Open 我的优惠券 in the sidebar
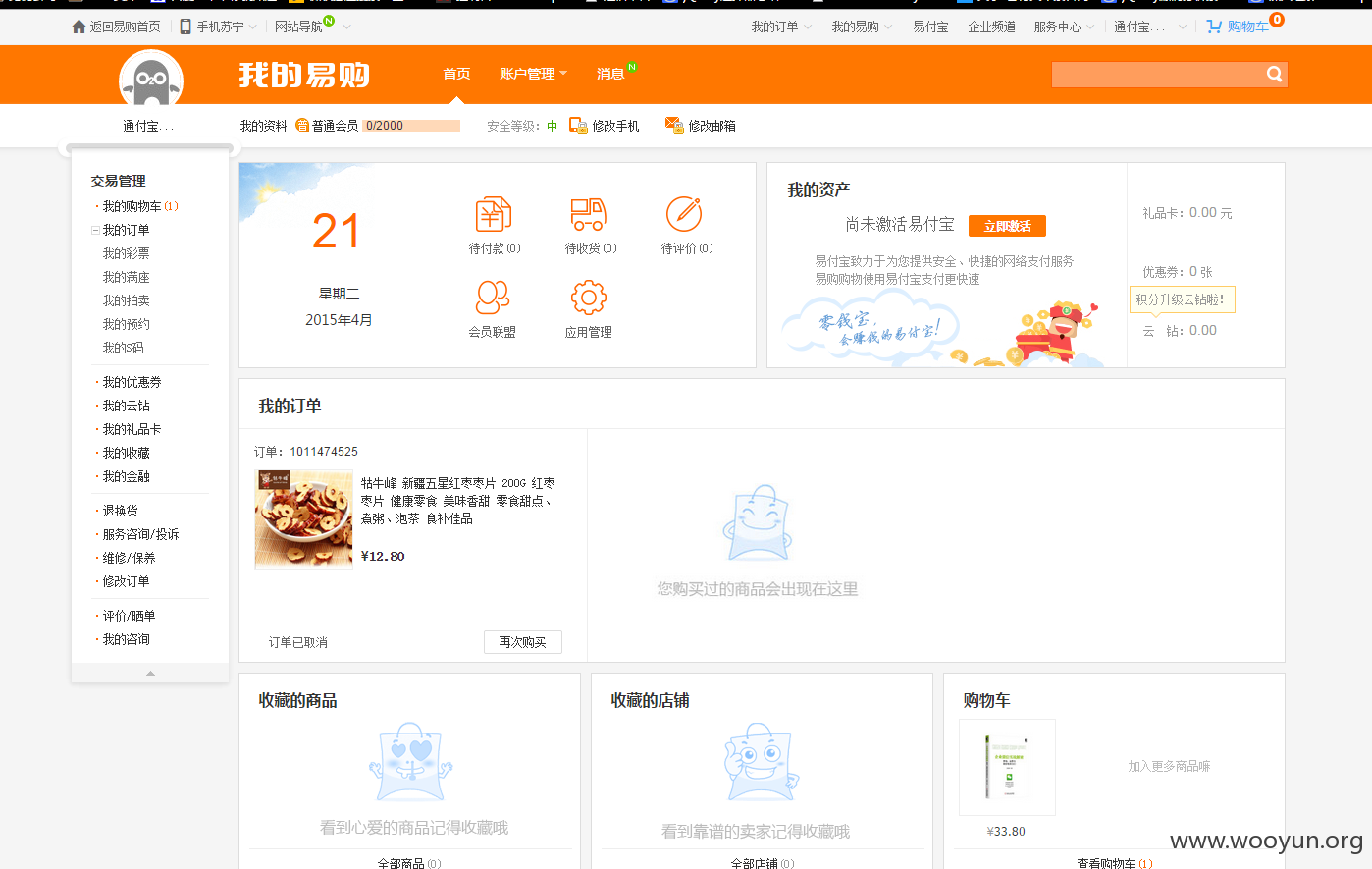Viewport: 1372px width, 869px height. pos(132,382)
